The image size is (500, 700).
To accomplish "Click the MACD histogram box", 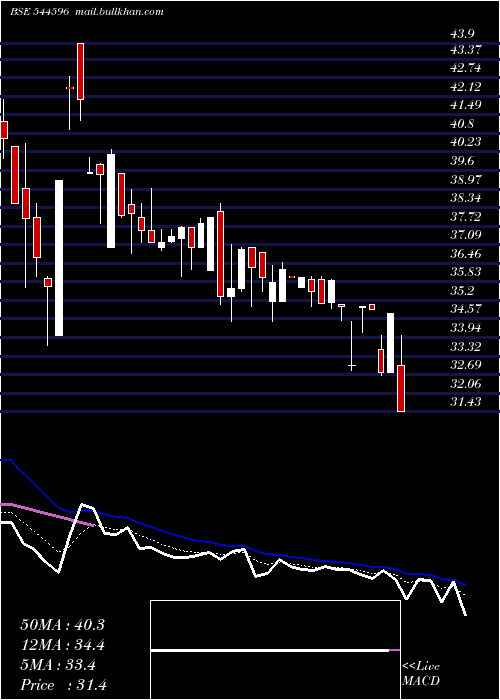I will [275, 650].
